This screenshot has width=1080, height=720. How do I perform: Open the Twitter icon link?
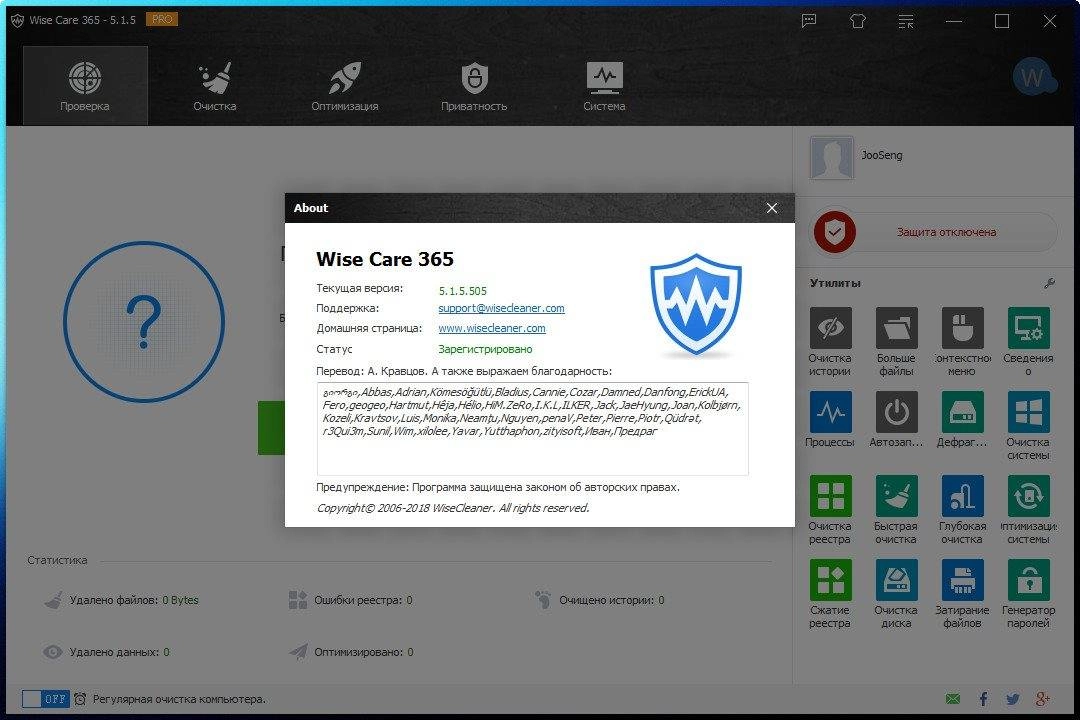point(1012,699)
